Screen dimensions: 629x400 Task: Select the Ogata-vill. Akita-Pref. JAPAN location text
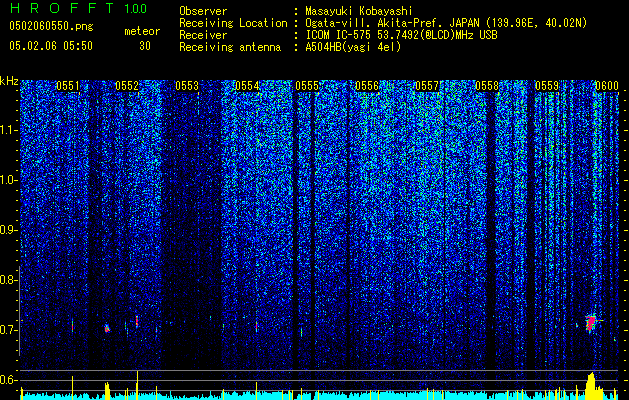446,23
